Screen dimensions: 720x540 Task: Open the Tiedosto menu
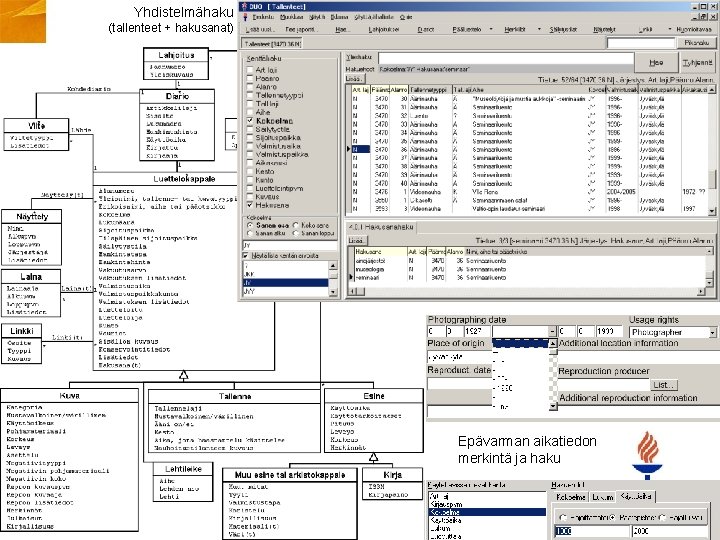[263, 17]
